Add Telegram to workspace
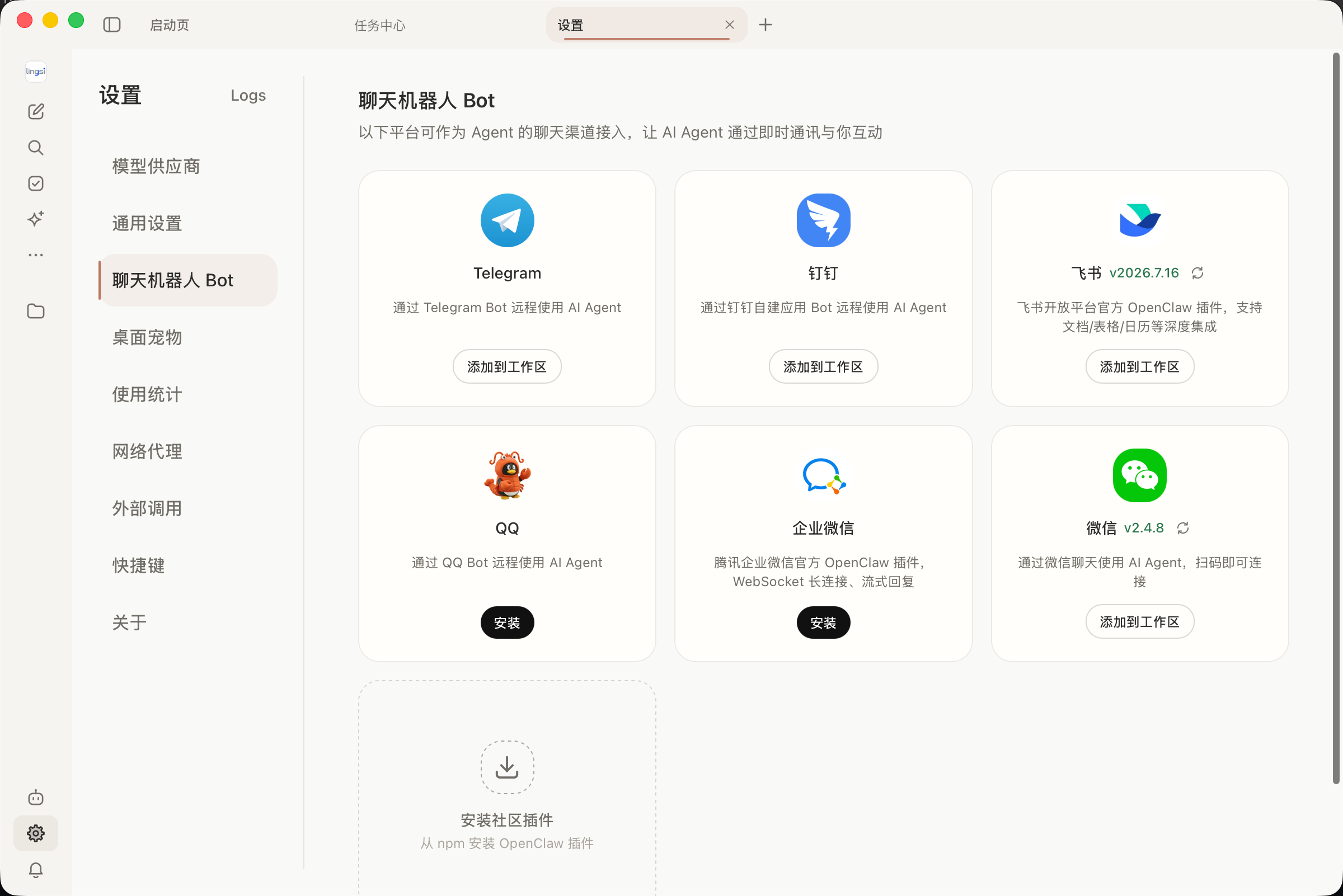The height and width of the screenshot is (896, 1343). (507, 367)
